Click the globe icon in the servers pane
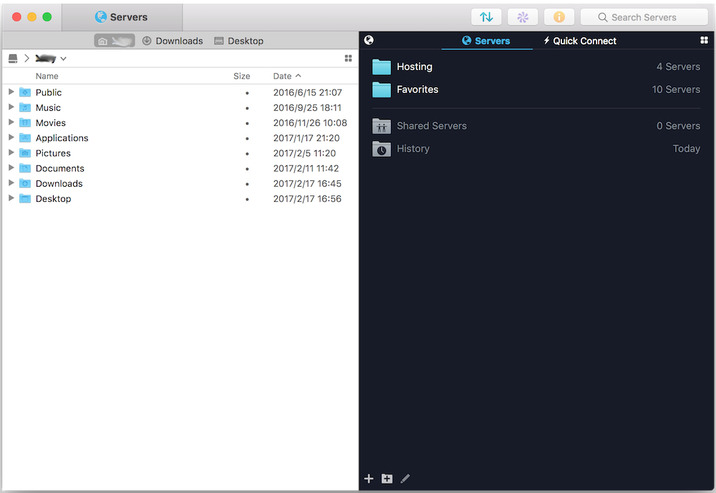The width and height of the screenshot is (716, 493). [x=369, y=41]
